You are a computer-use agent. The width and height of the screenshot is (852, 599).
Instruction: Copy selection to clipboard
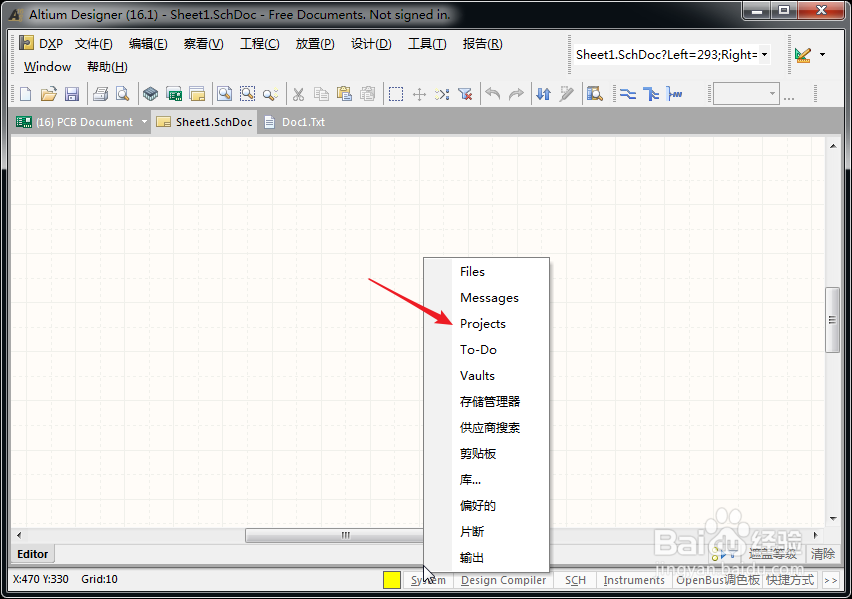point(321,94)
